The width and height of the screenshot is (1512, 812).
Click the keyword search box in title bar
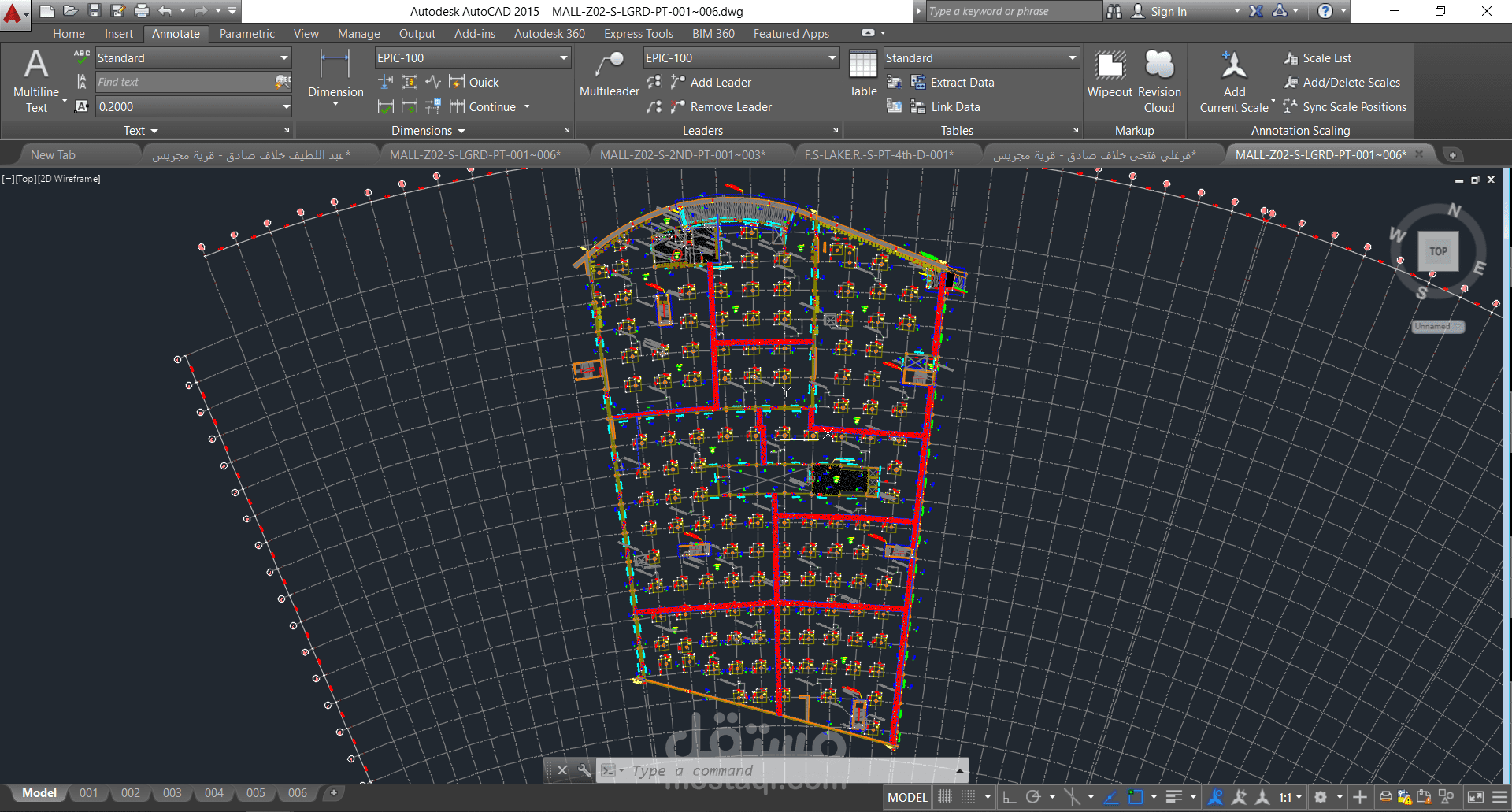pyautogui.click(x=1014, y=11)
